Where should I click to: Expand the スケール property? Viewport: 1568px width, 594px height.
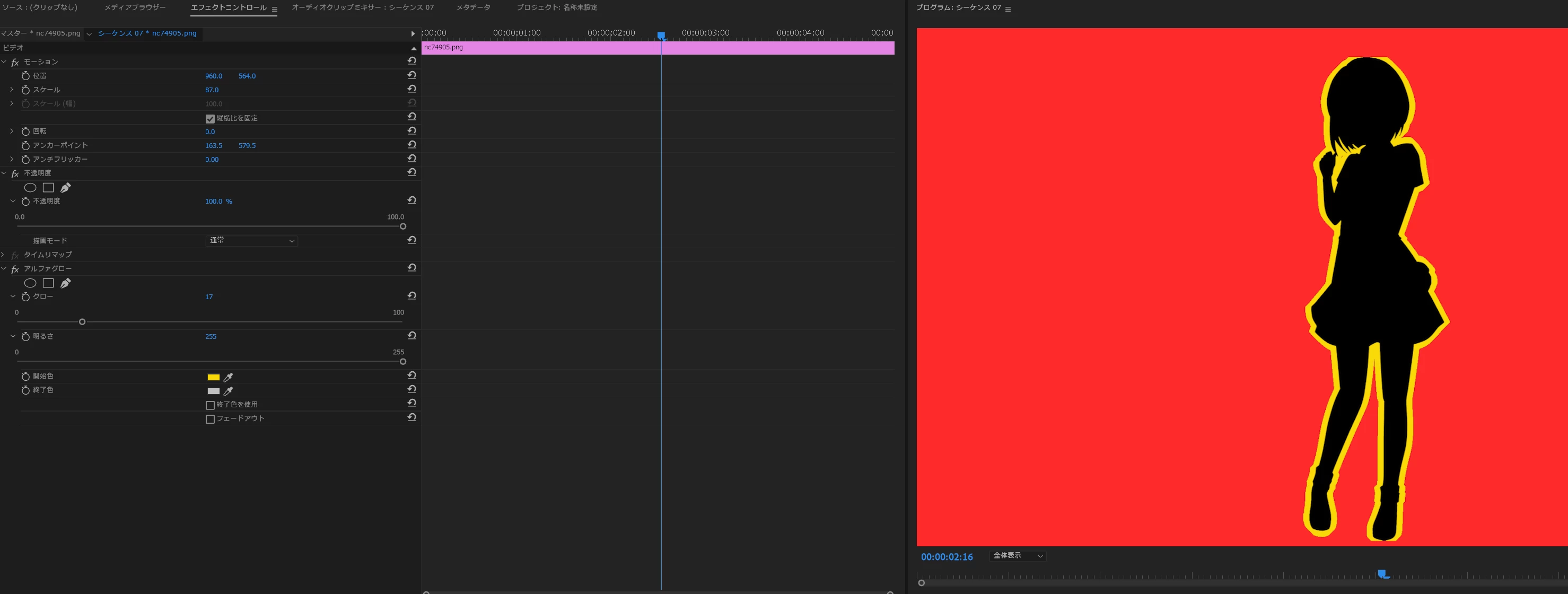pos(11,90)
